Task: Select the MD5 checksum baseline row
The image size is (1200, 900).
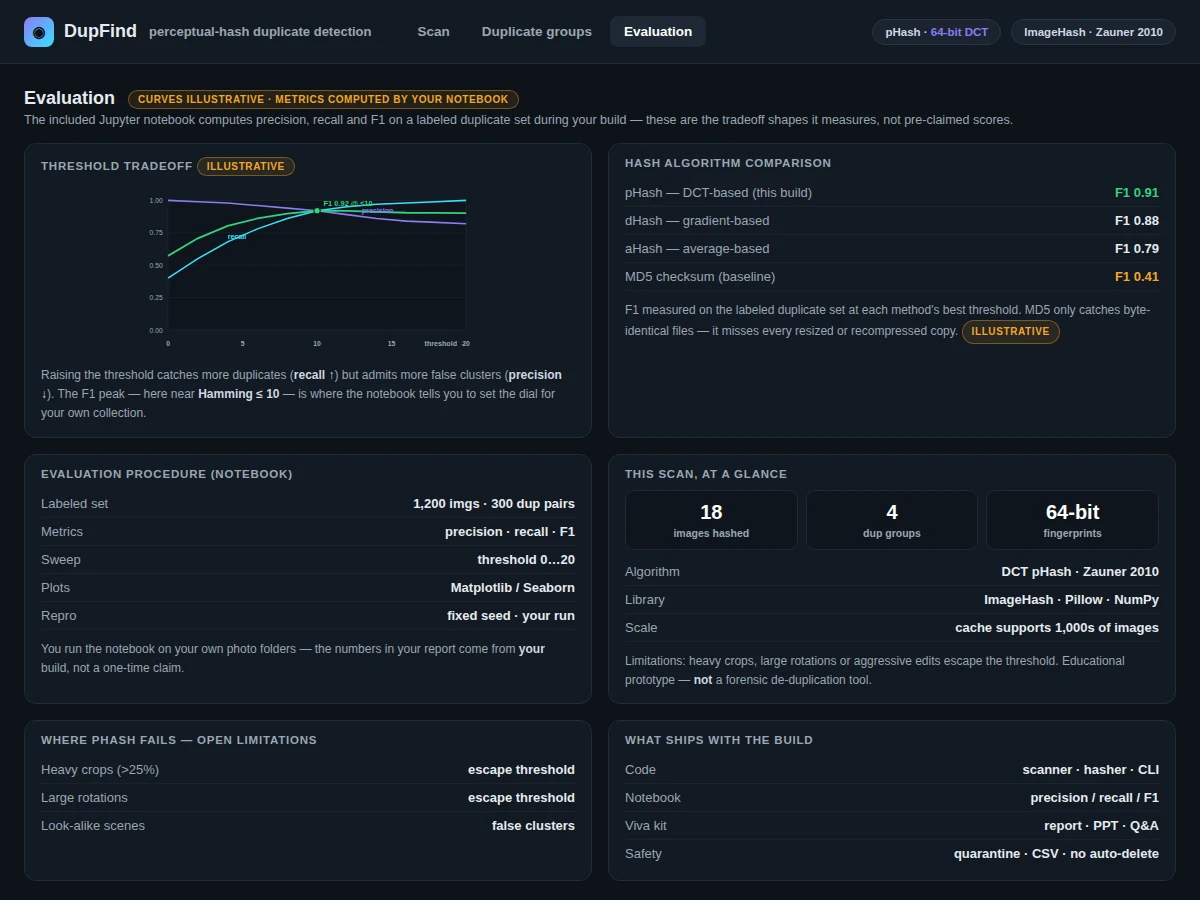Action: click(x=892, y=277)
